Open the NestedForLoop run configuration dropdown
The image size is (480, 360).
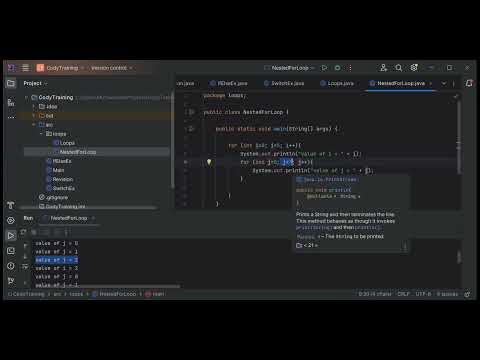pyautogui.click(x=289, y=68)
